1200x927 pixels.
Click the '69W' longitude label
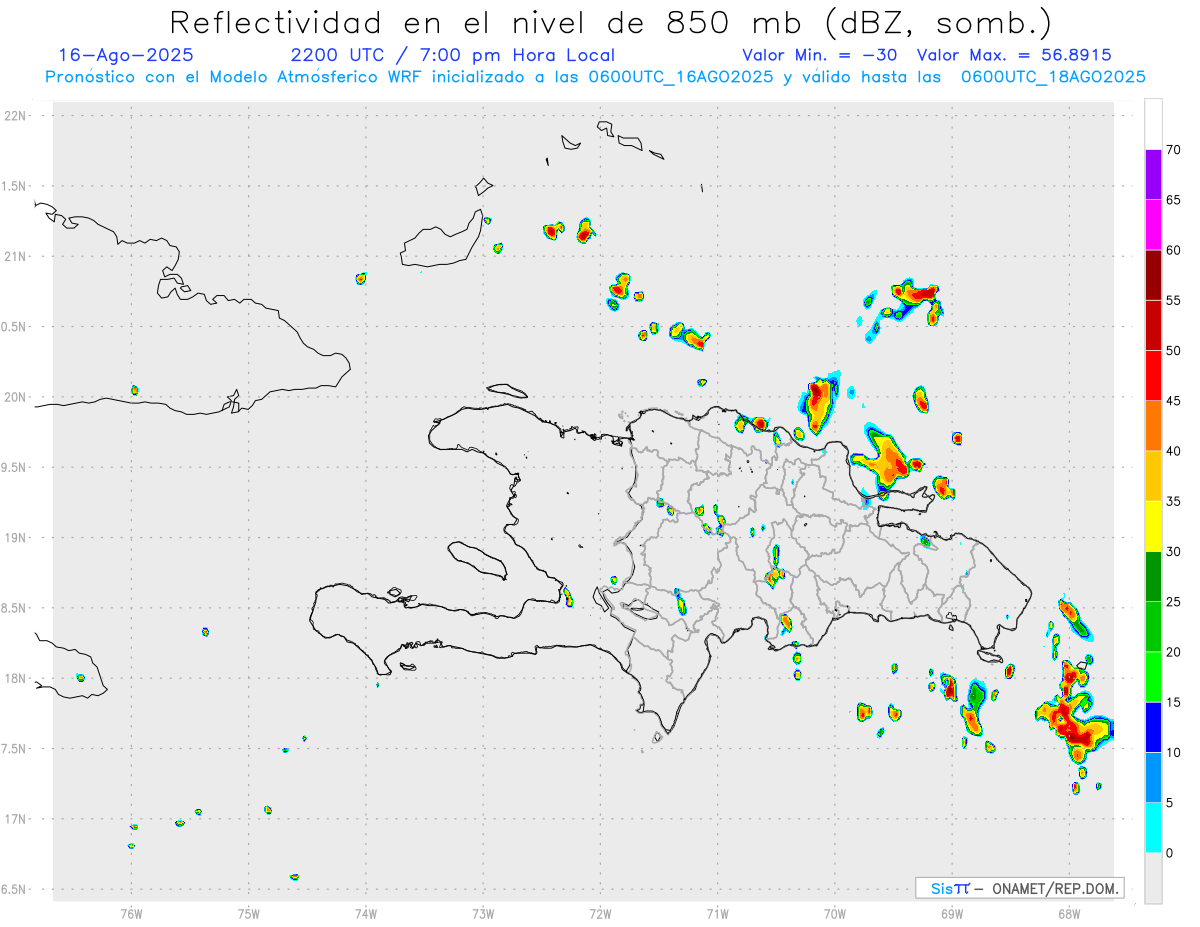952,913
